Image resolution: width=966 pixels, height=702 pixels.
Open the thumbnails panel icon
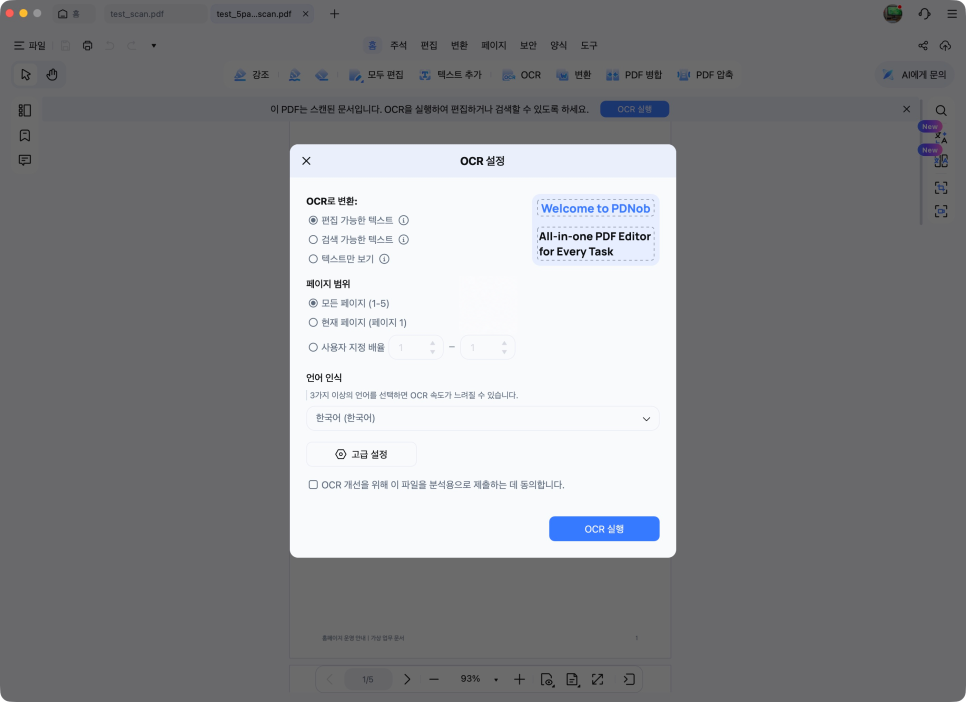point(25,110)
